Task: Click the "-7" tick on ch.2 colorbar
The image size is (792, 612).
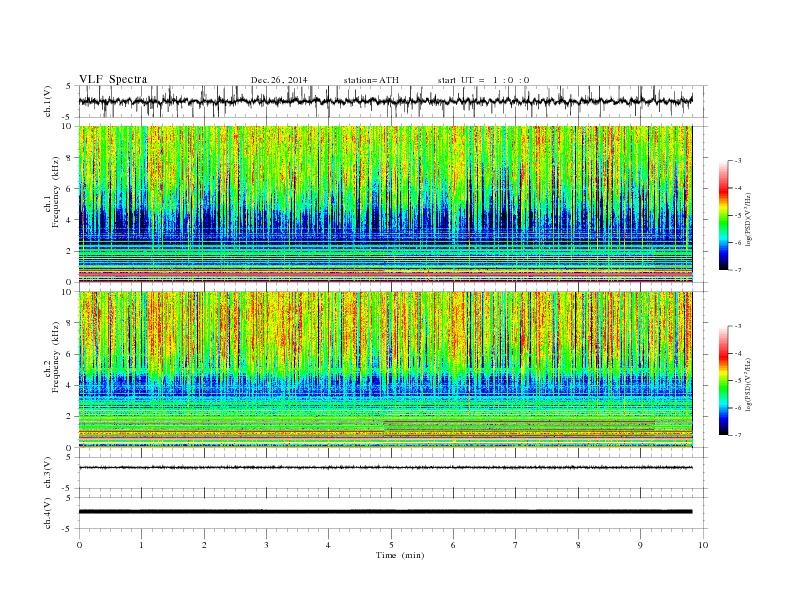Action: click(737, 435)
